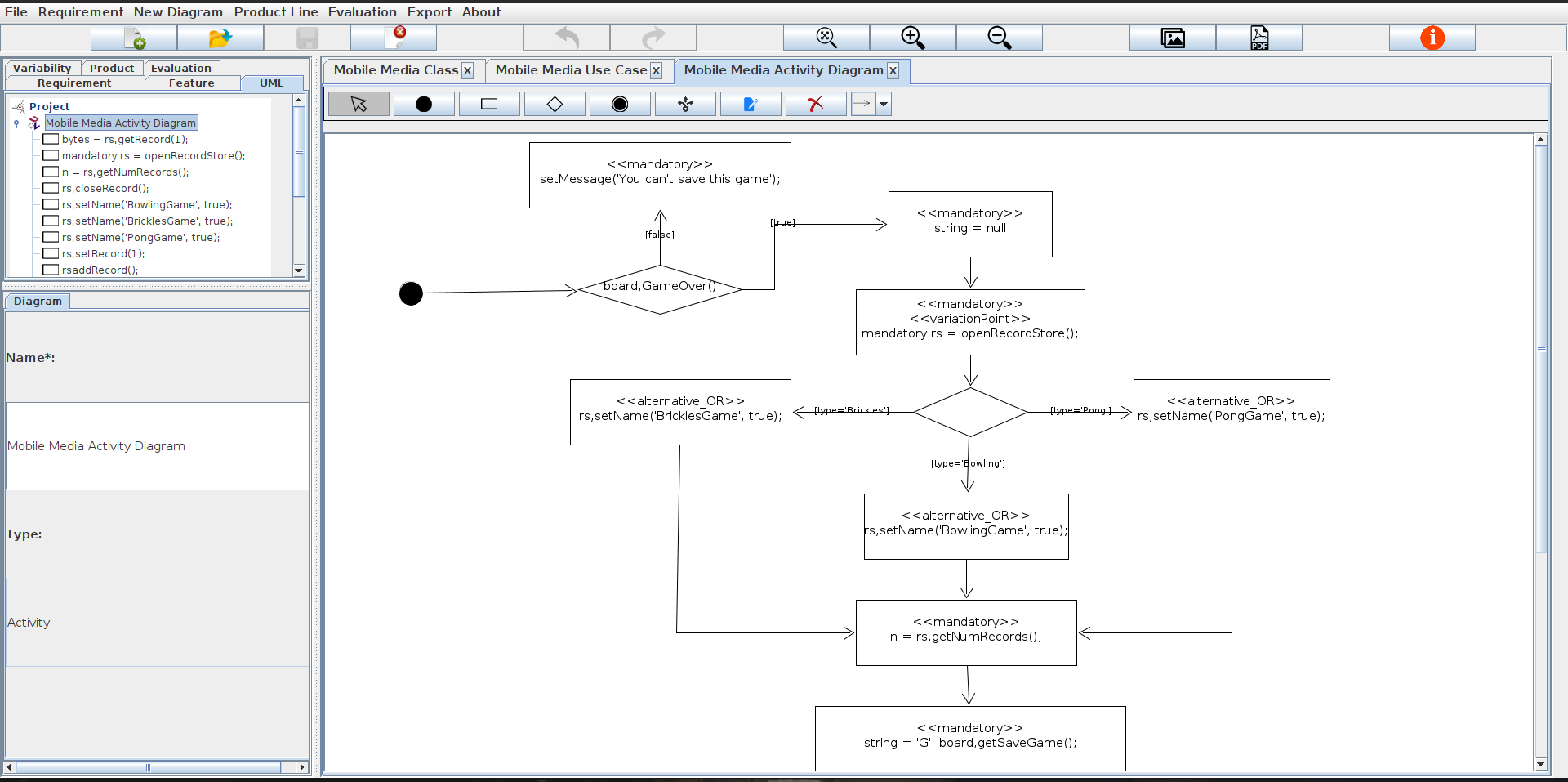Image resolution: width=1568 pixels, height=782 pixels.
Task: Click tree panel scroll up arrow
Action: [299, 100]
